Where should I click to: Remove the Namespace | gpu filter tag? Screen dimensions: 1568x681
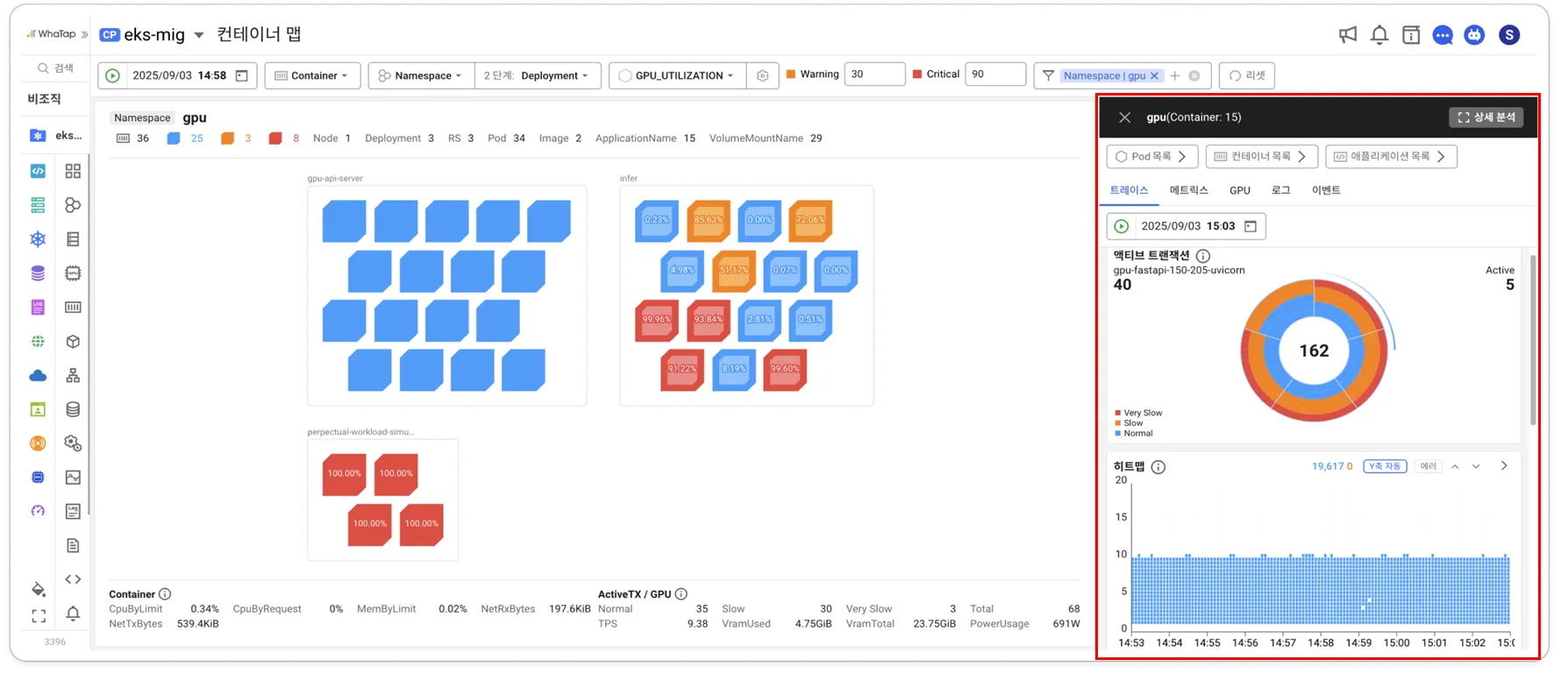[1154, 76]
